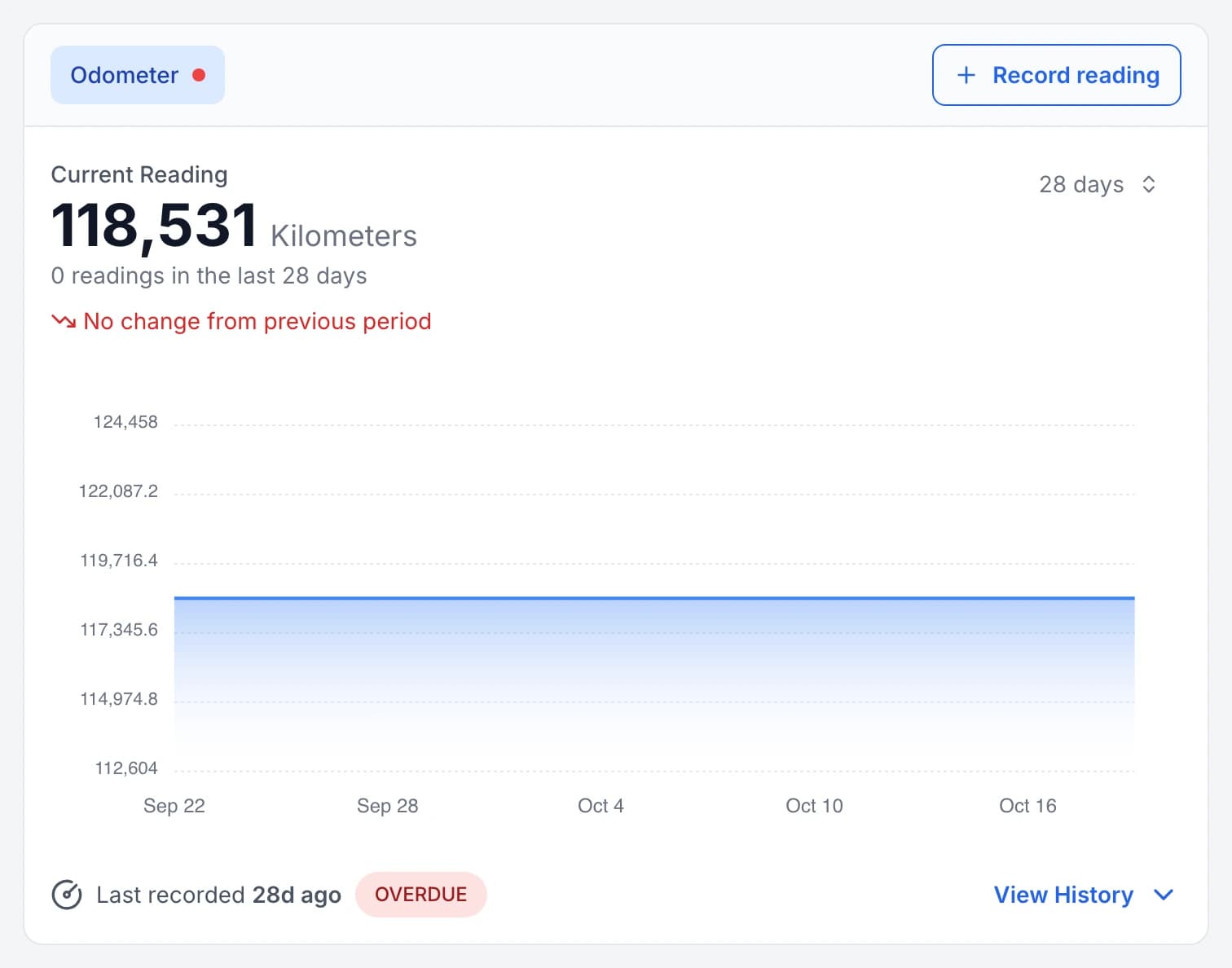Click the up-down chevrons beside 28 days
1232x968 pixels.
pos(1149,184)
